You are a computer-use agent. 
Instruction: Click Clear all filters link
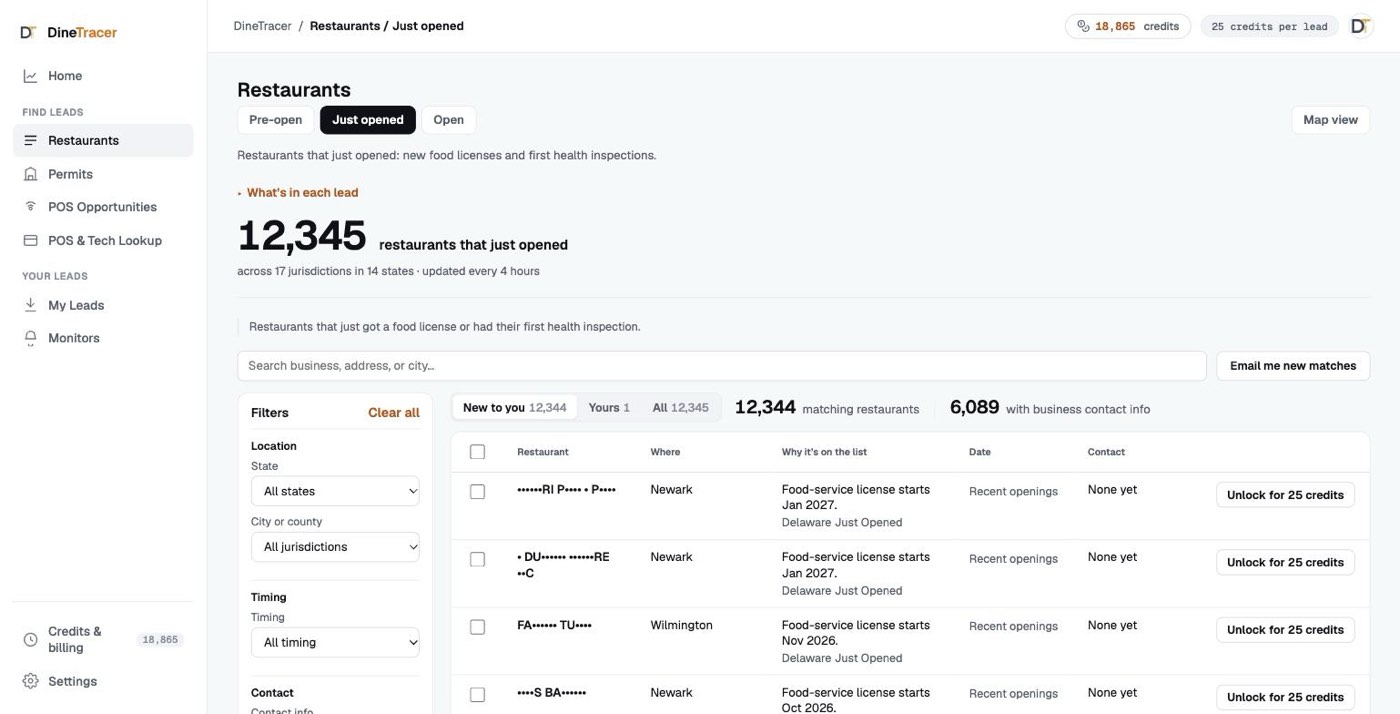point(394,413)
